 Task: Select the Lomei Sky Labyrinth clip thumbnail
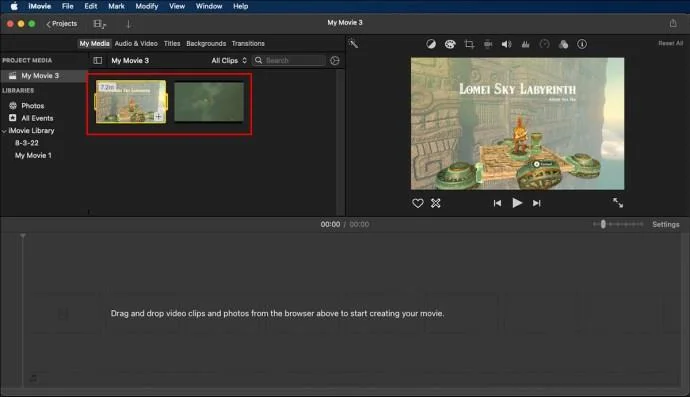[x=131, y=102]
